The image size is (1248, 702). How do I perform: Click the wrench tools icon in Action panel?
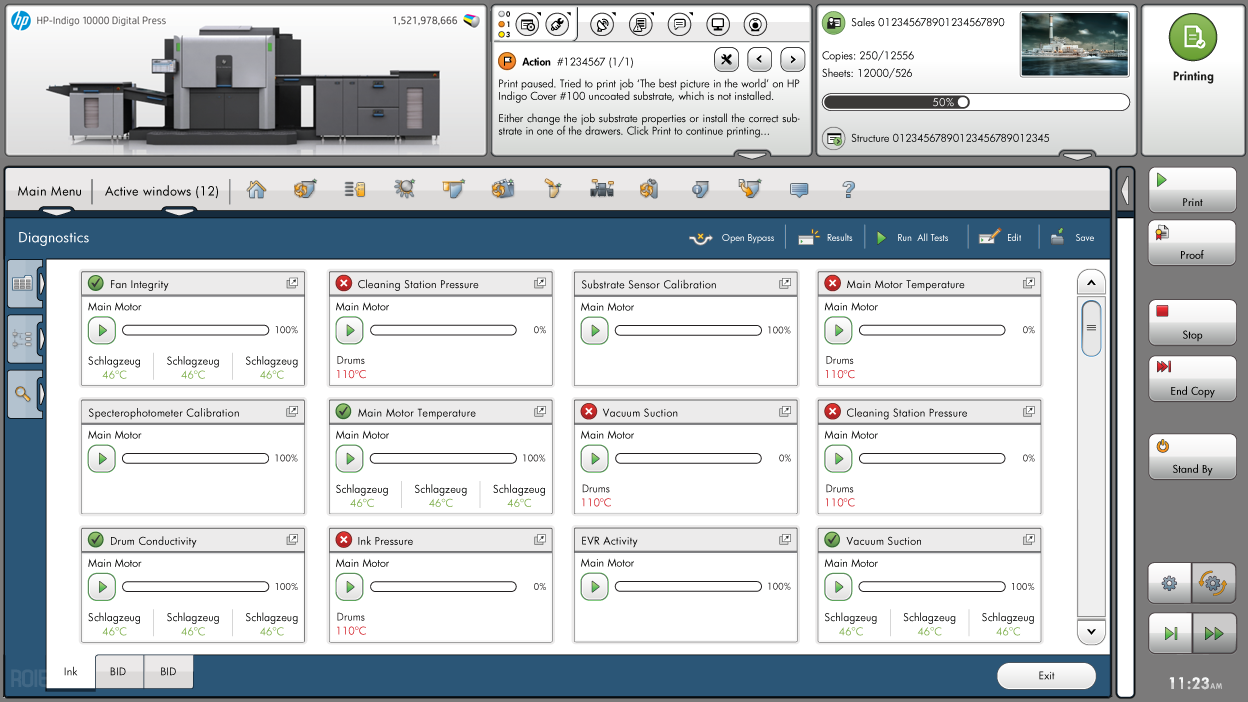pyautogui.click(x=727, y=60)
